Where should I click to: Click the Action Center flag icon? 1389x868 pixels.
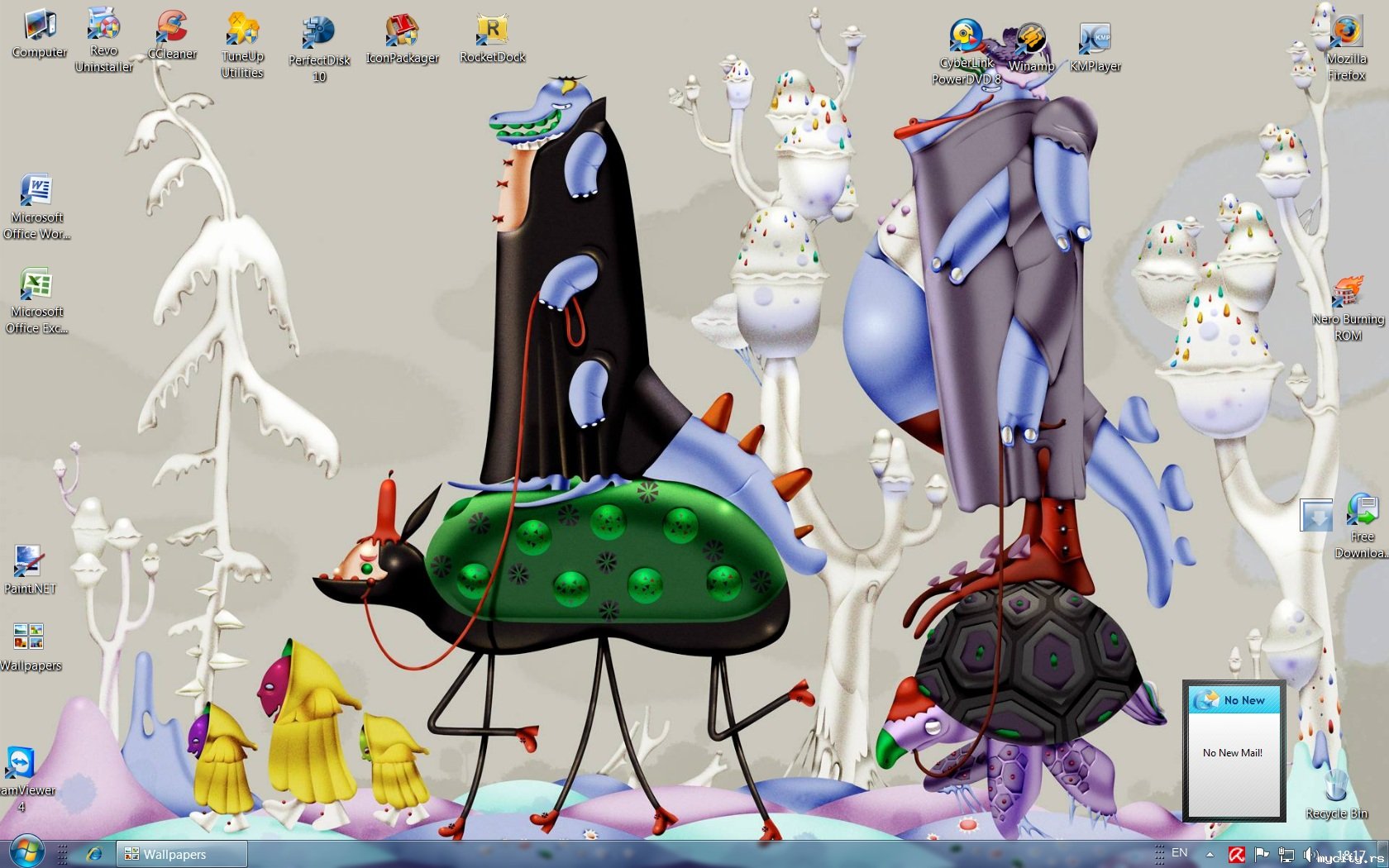click(1262, 854)
